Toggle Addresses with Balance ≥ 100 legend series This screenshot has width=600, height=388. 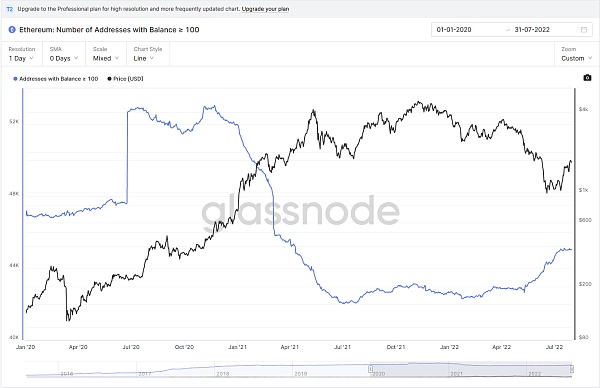[55, 79]
